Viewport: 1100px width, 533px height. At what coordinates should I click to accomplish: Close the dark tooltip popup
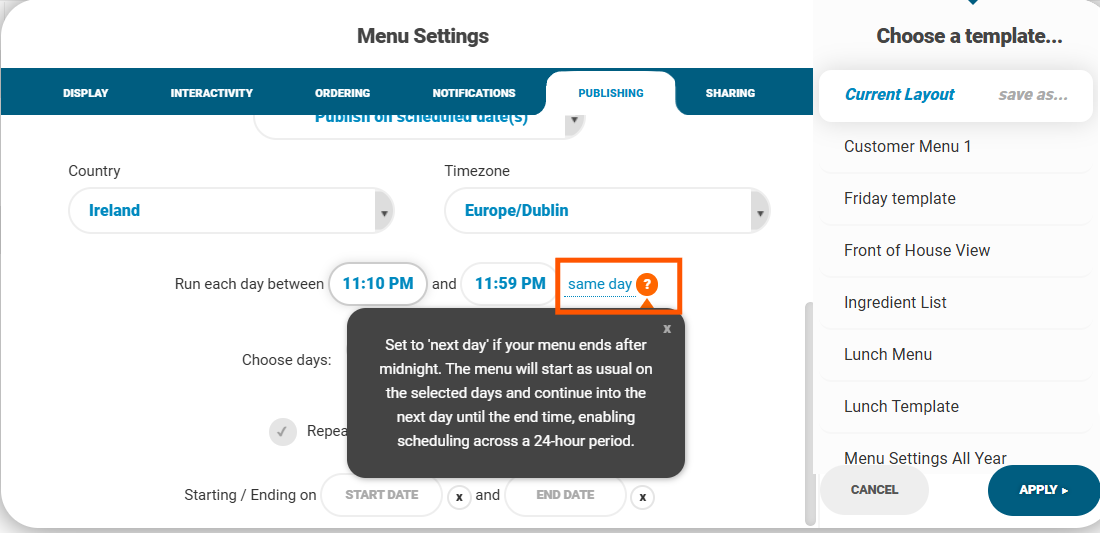coord(667,328)
